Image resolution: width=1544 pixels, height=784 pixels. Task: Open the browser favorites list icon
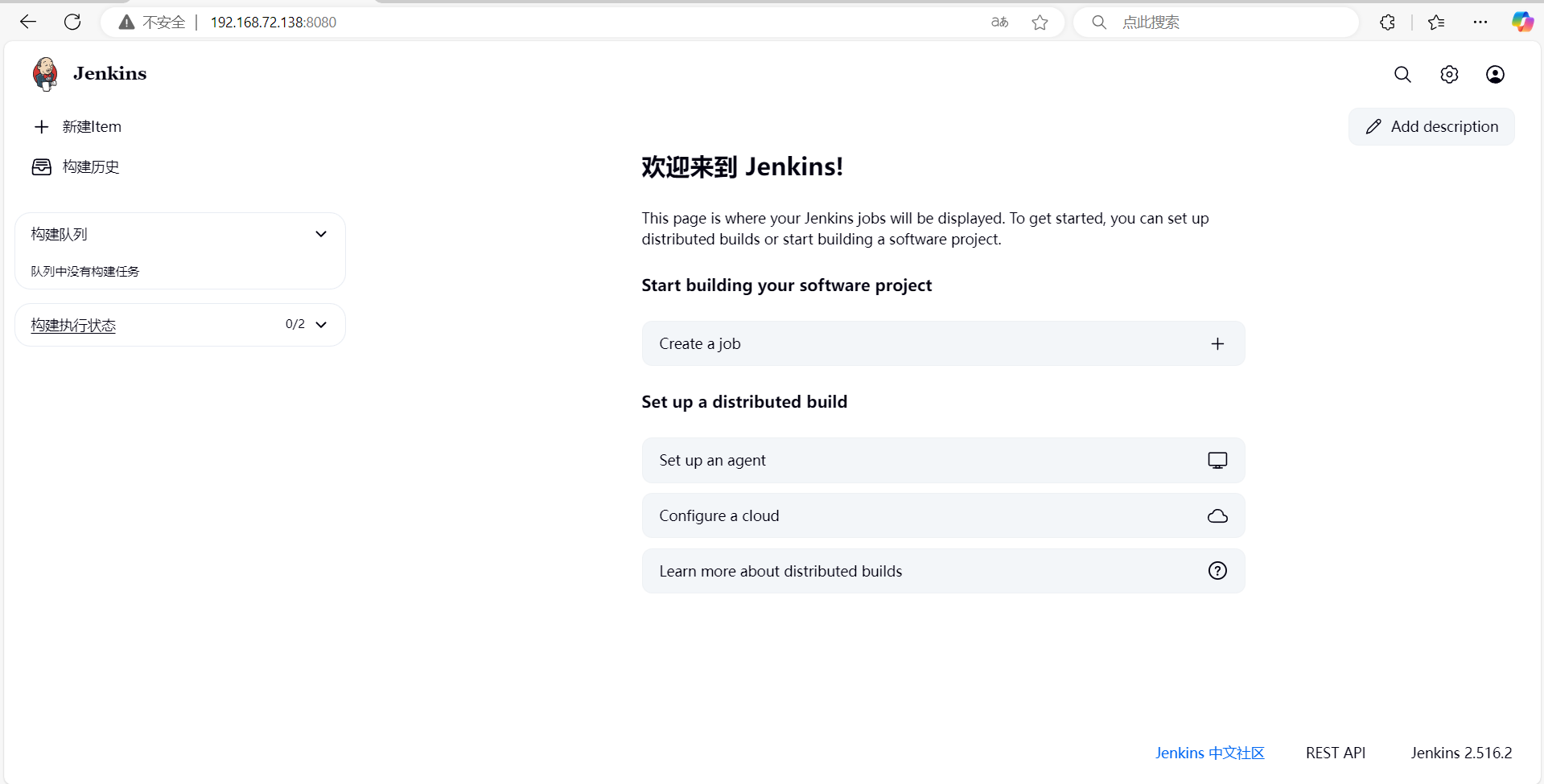click(x=1436, y=23)
